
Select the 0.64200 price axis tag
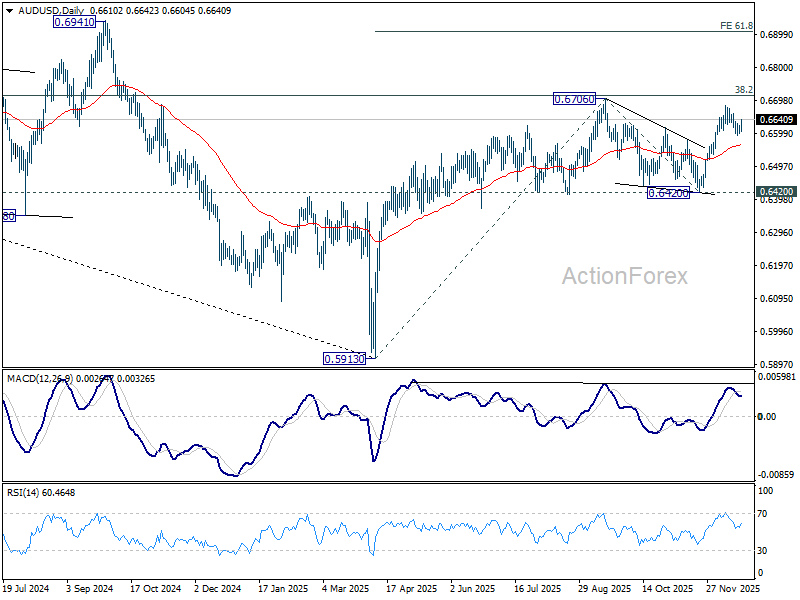point(777,191)
